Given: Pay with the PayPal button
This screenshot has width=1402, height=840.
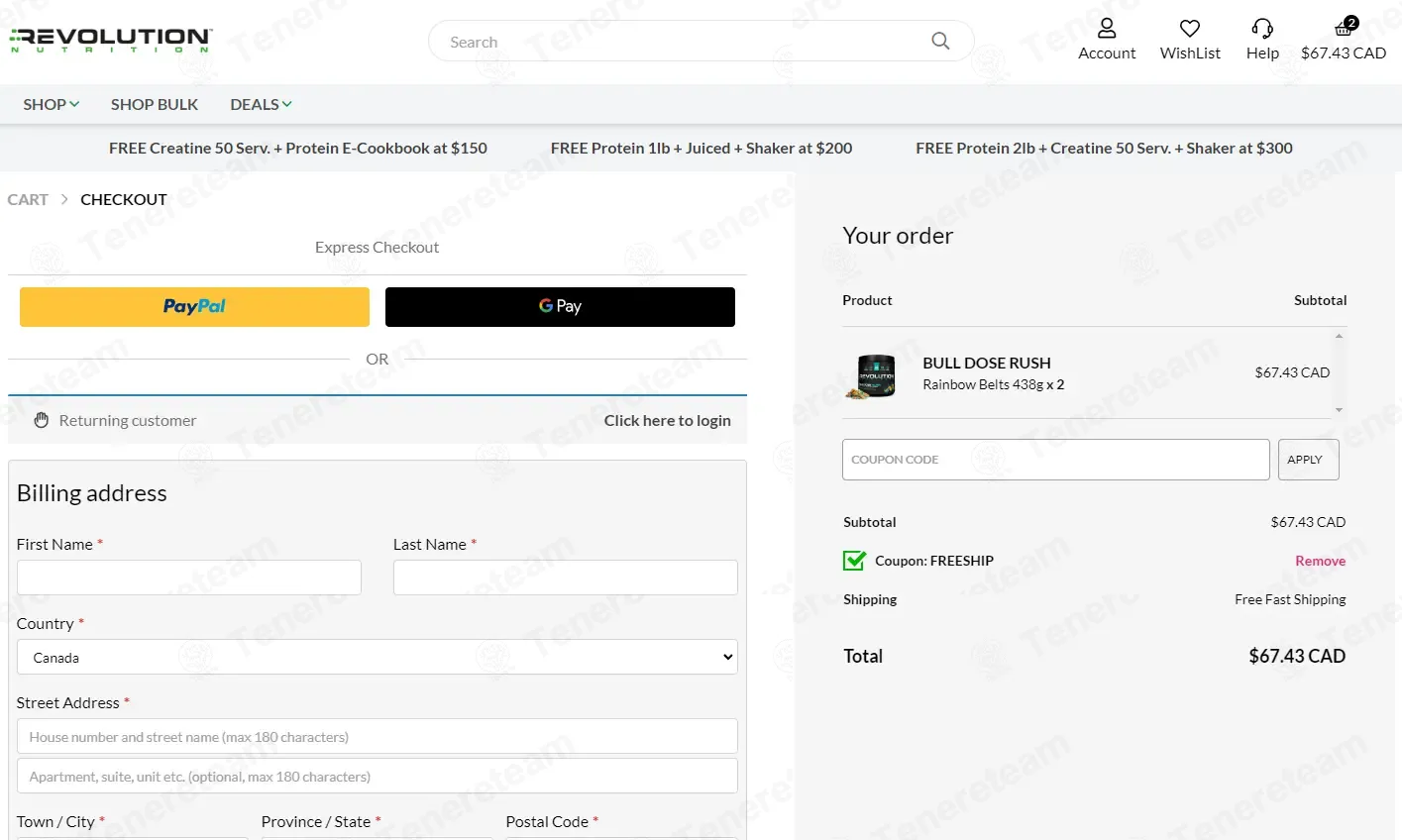Looking at the screenshot, I should coord(194,307).
